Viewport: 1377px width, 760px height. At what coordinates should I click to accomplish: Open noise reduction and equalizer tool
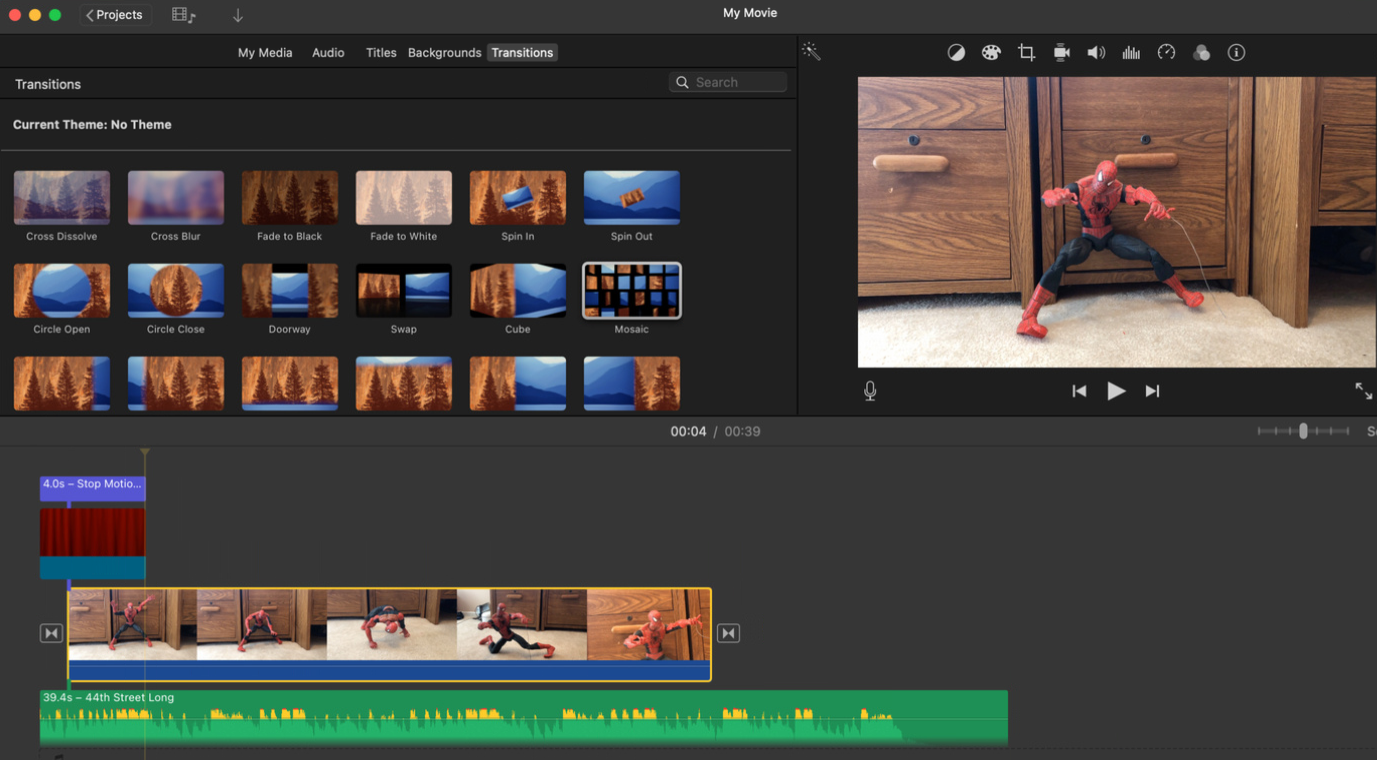click(1131, 53)
